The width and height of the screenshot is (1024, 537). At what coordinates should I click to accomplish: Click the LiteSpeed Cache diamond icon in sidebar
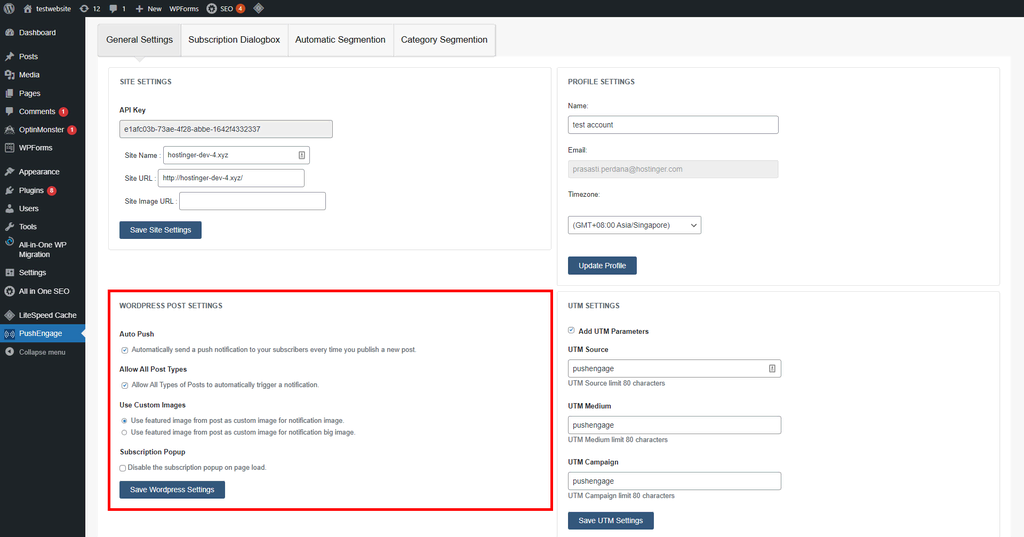coord(9,315)
